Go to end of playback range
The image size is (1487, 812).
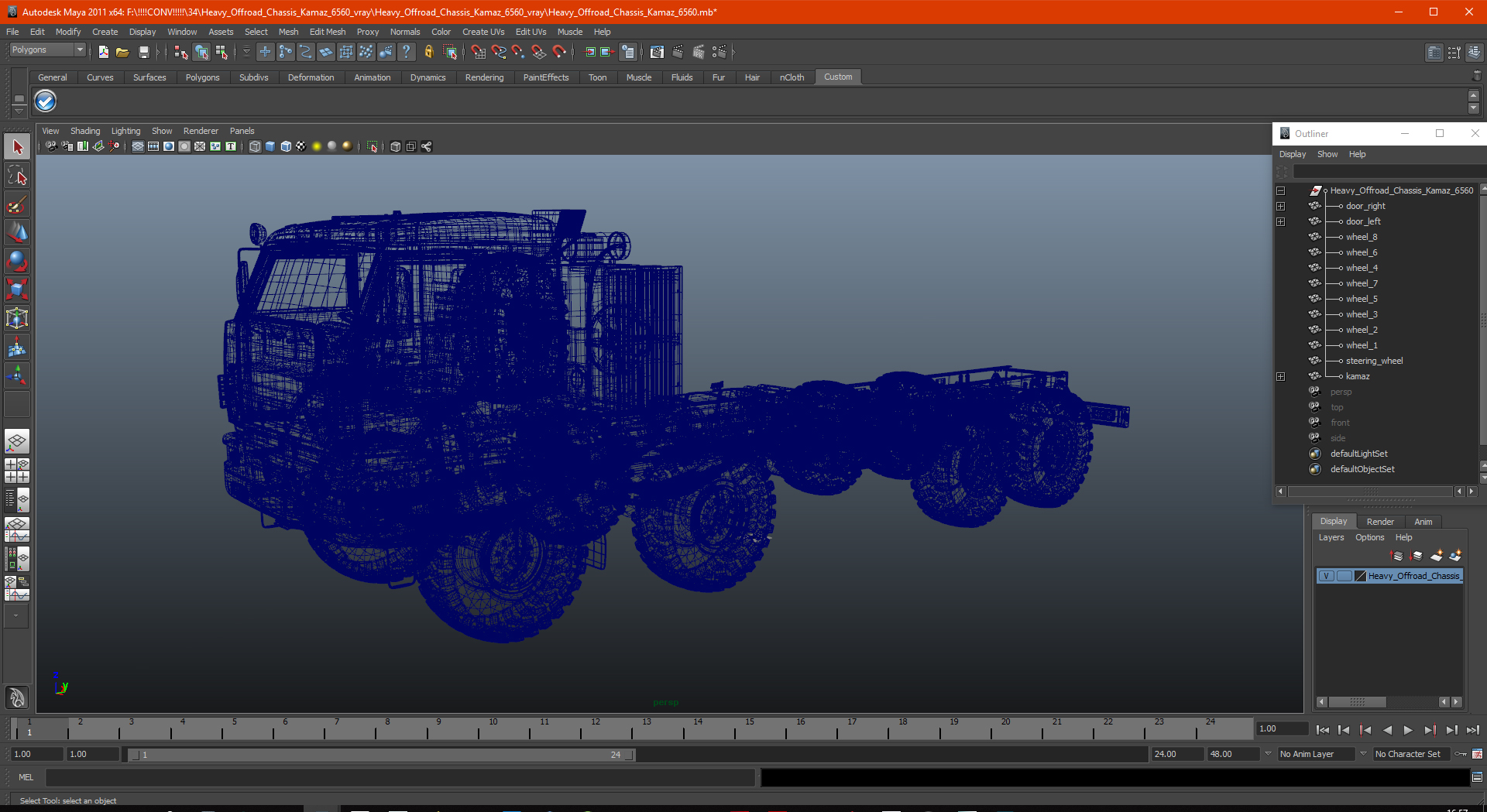point(1473,730)
